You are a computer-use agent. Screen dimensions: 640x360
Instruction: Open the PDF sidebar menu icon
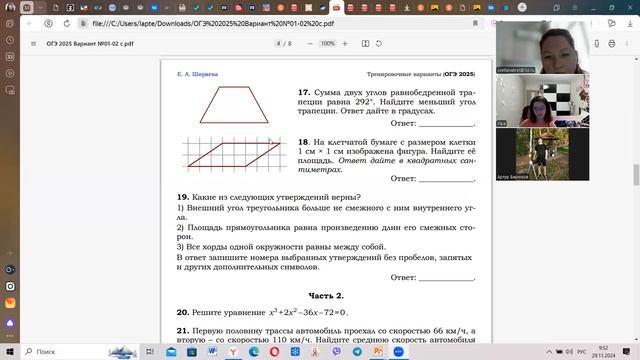click(x=33, y=44)
